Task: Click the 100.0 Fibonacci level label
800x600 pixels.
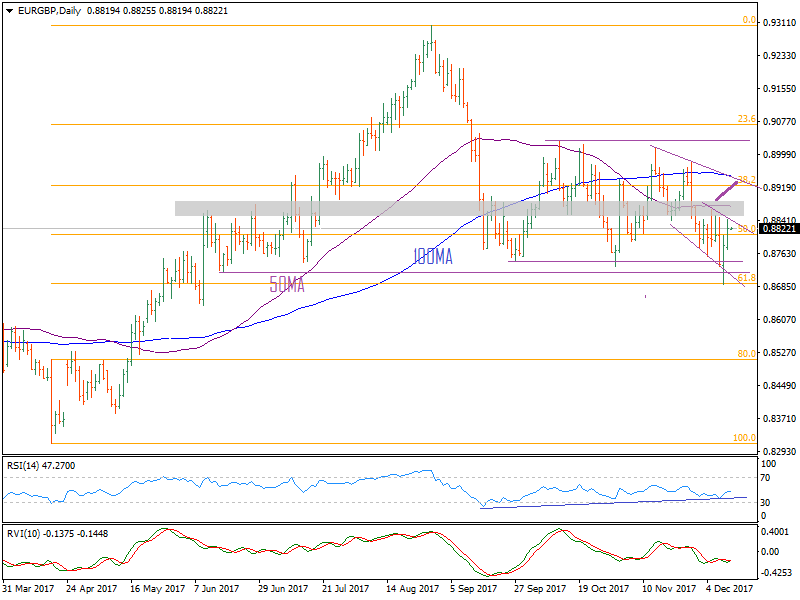Action: (743, 438)
